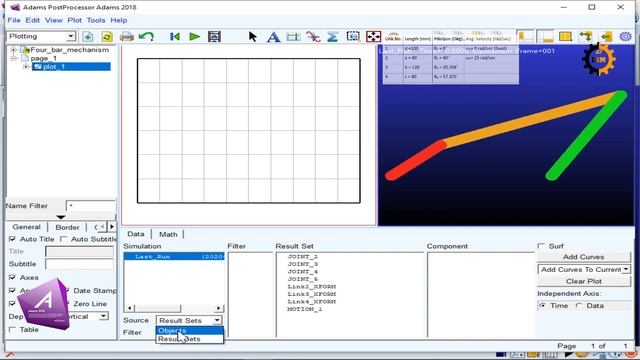This screenshot has height=360, width=640.
Task: Click the right arrow to show more property tabs
Action: point(112,227)
